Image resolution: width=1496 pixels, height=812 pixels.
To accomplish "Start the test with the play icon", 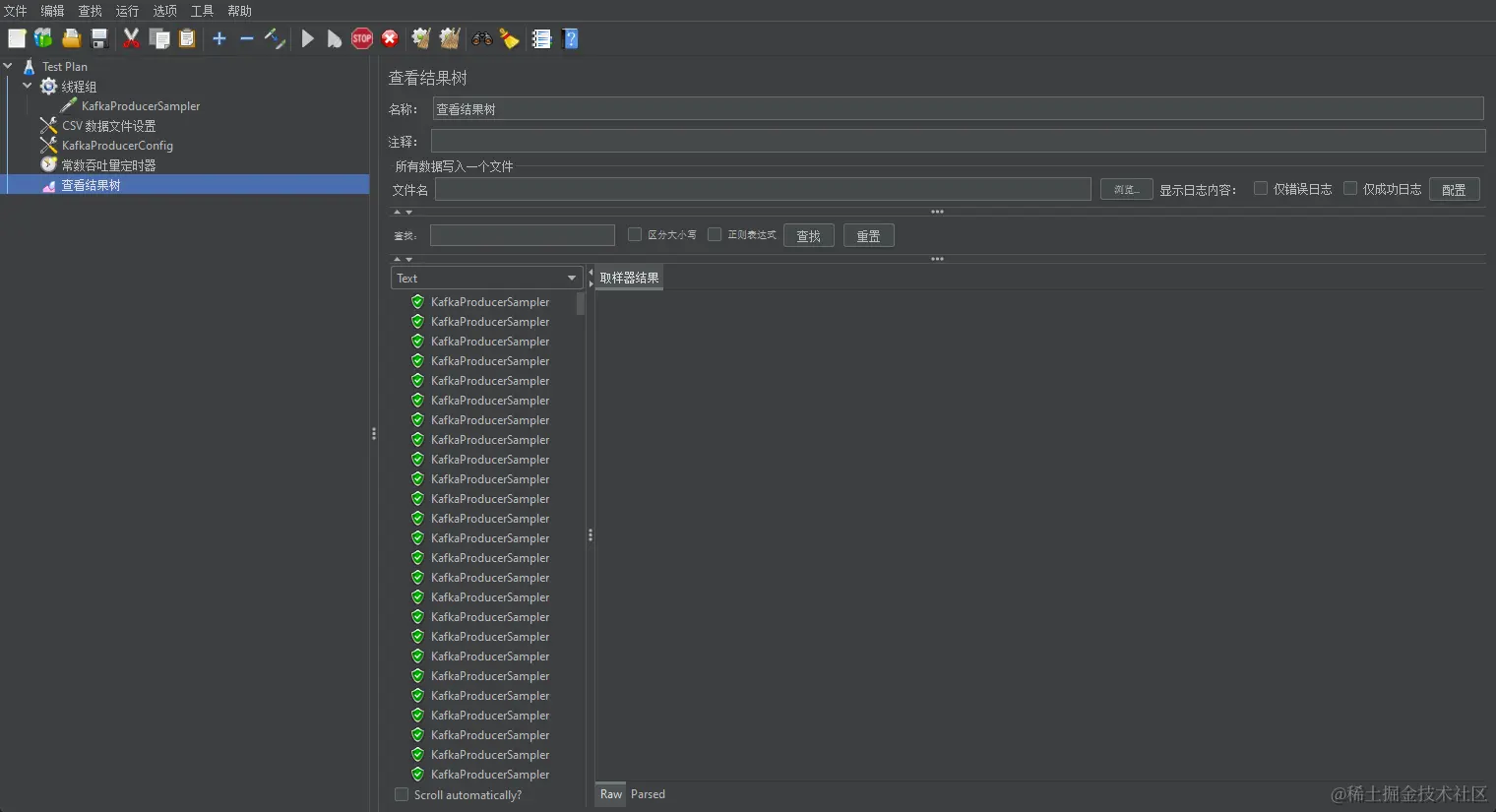I will pyautogui.click(x=308, y=38).
